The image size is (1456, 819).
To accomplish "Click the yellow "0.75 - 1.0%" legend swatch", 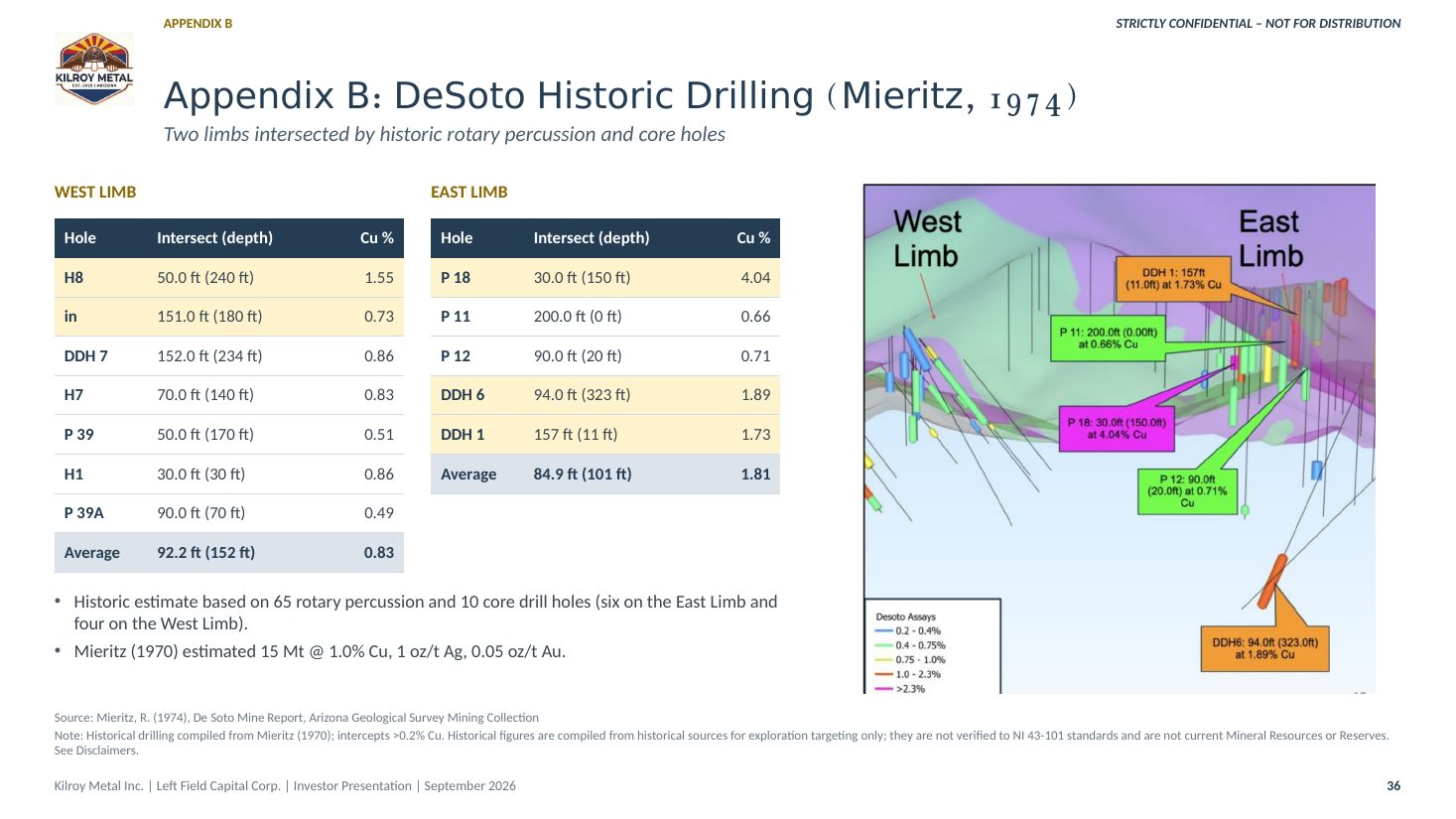I will click(883, 660).
